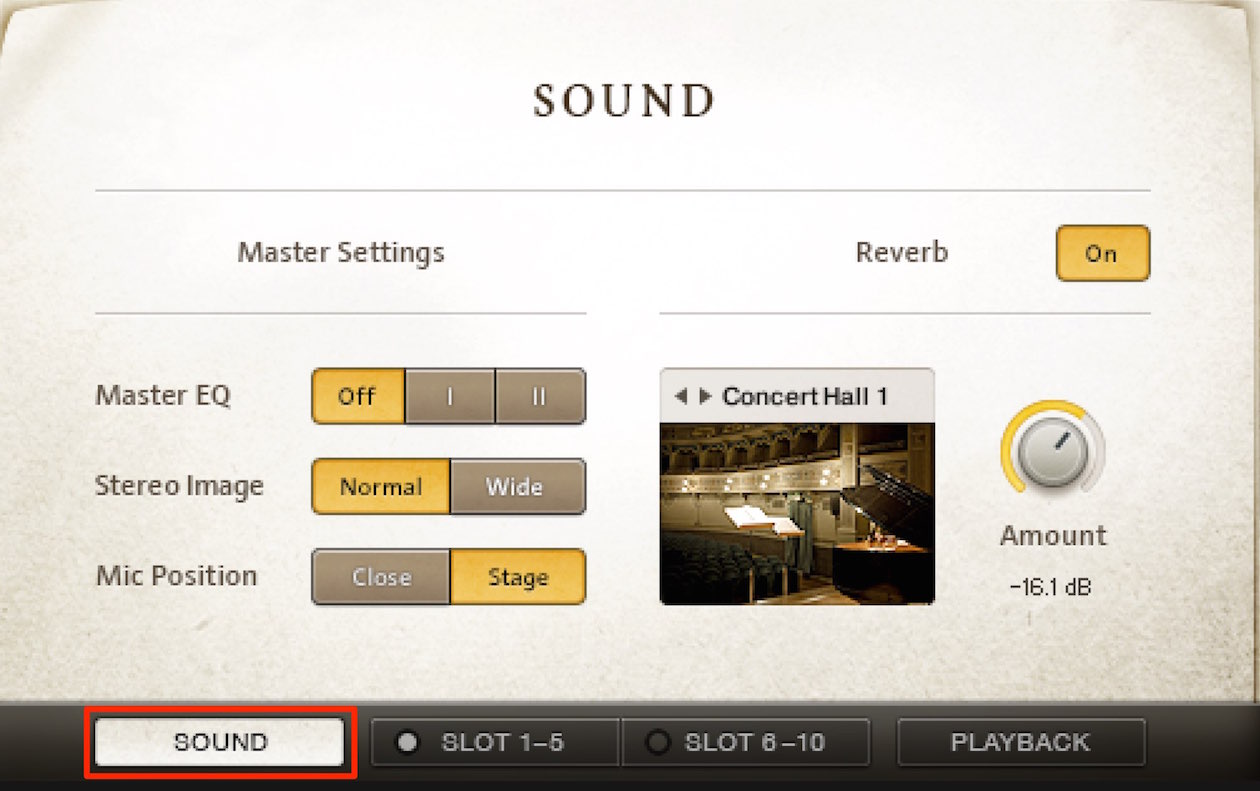Select Master EQ mode II
Screen dimensions: 1260x791
[x=540, y=396]
